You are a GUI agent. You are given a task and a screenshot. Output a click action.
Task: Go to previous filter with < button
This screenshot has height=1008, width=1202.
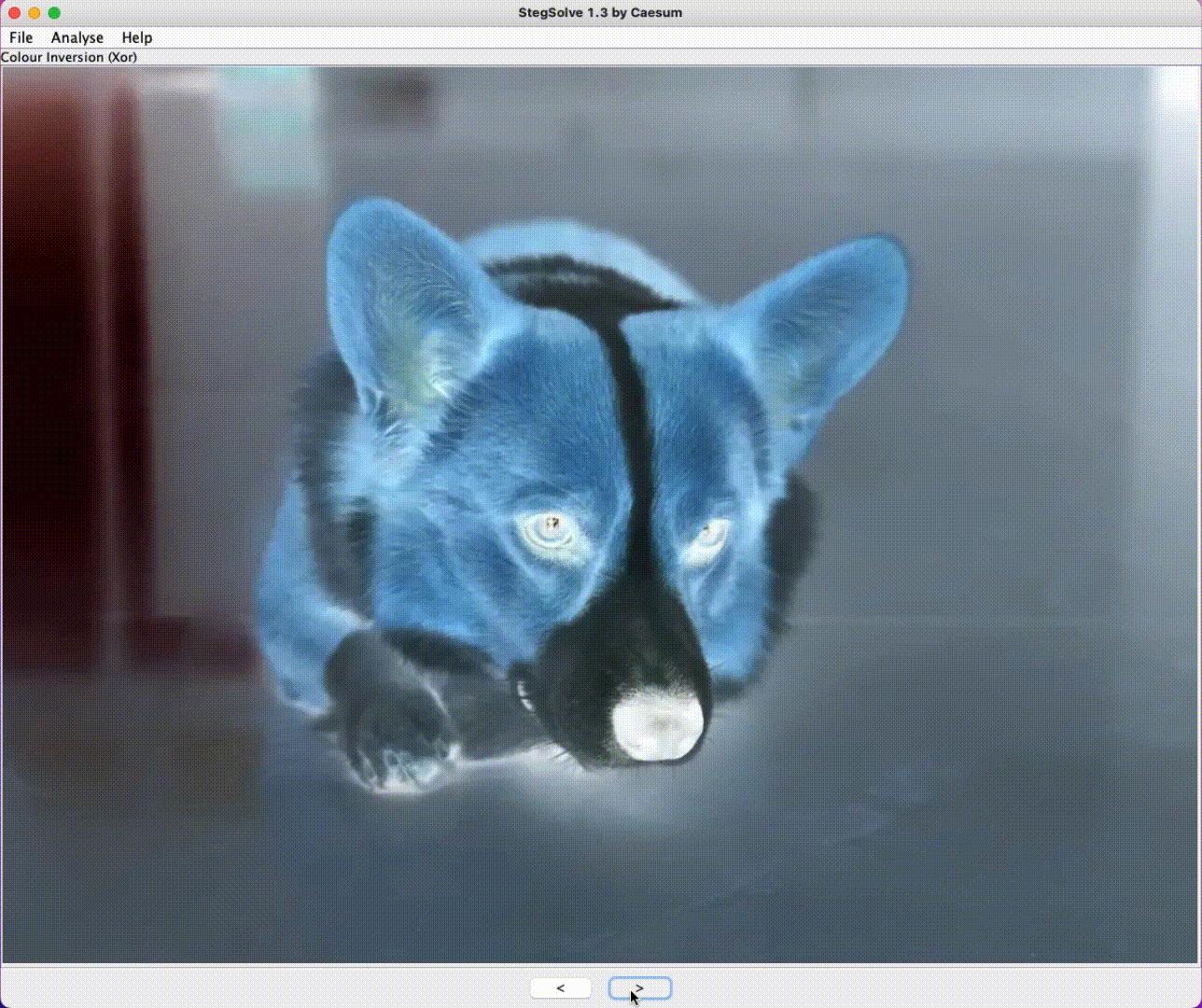561,987
